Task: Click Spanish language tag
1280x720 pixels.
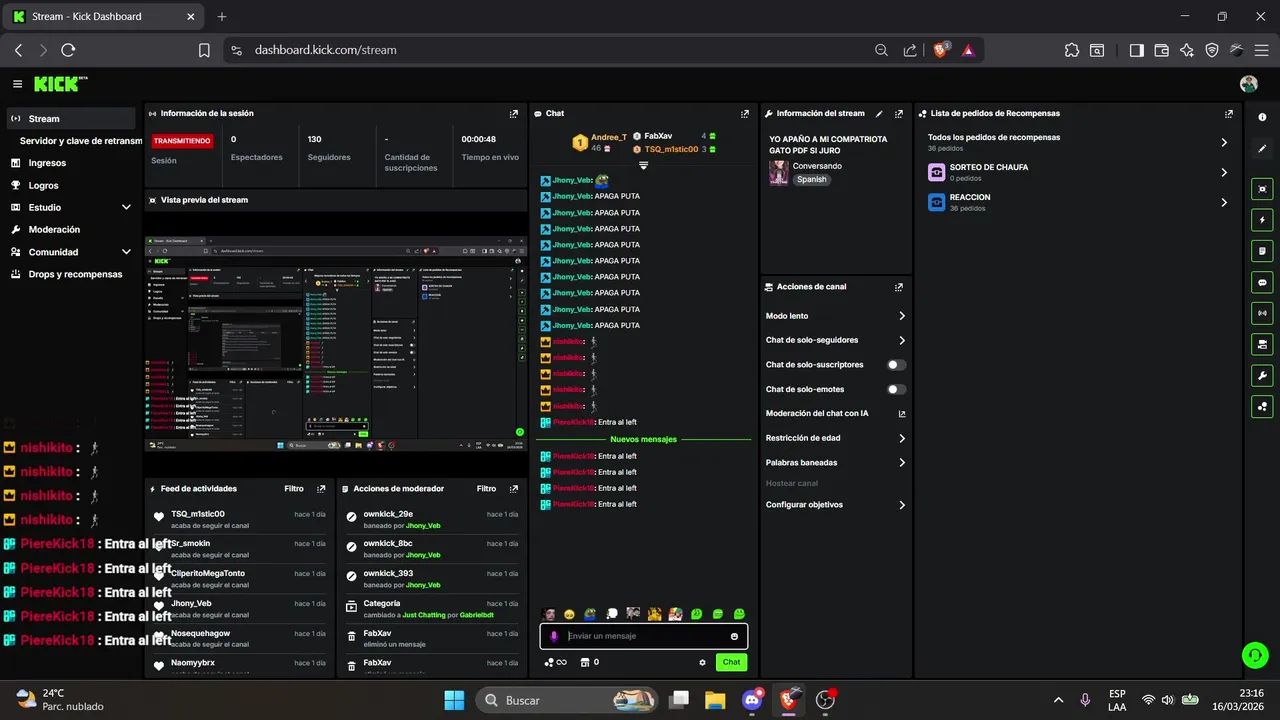Action: (x=811, y=180)
